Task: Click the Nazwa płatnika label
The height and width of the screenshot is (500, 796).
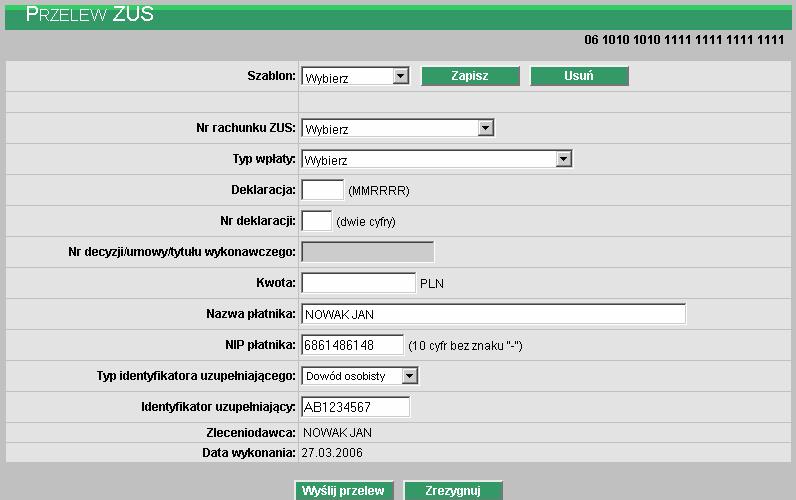Action: pos(251,314)
